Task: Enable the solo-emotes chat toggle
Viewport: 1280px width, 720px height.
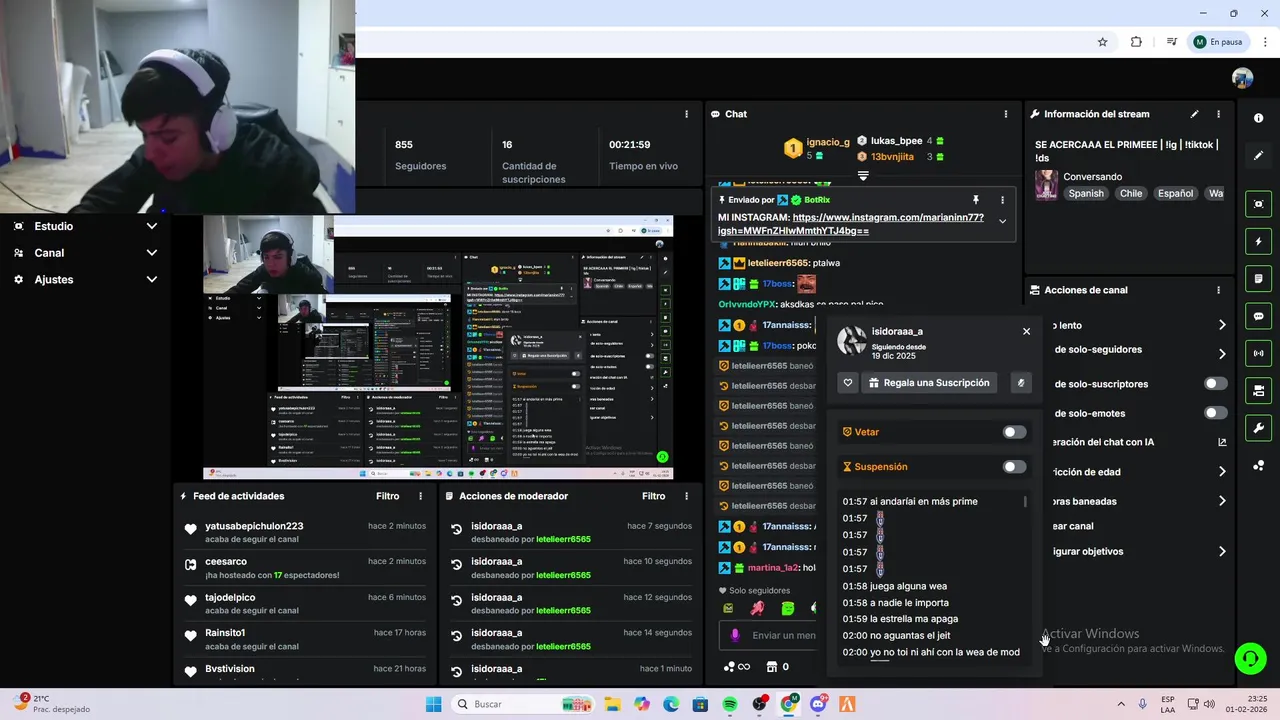Action: (1215, 413)
